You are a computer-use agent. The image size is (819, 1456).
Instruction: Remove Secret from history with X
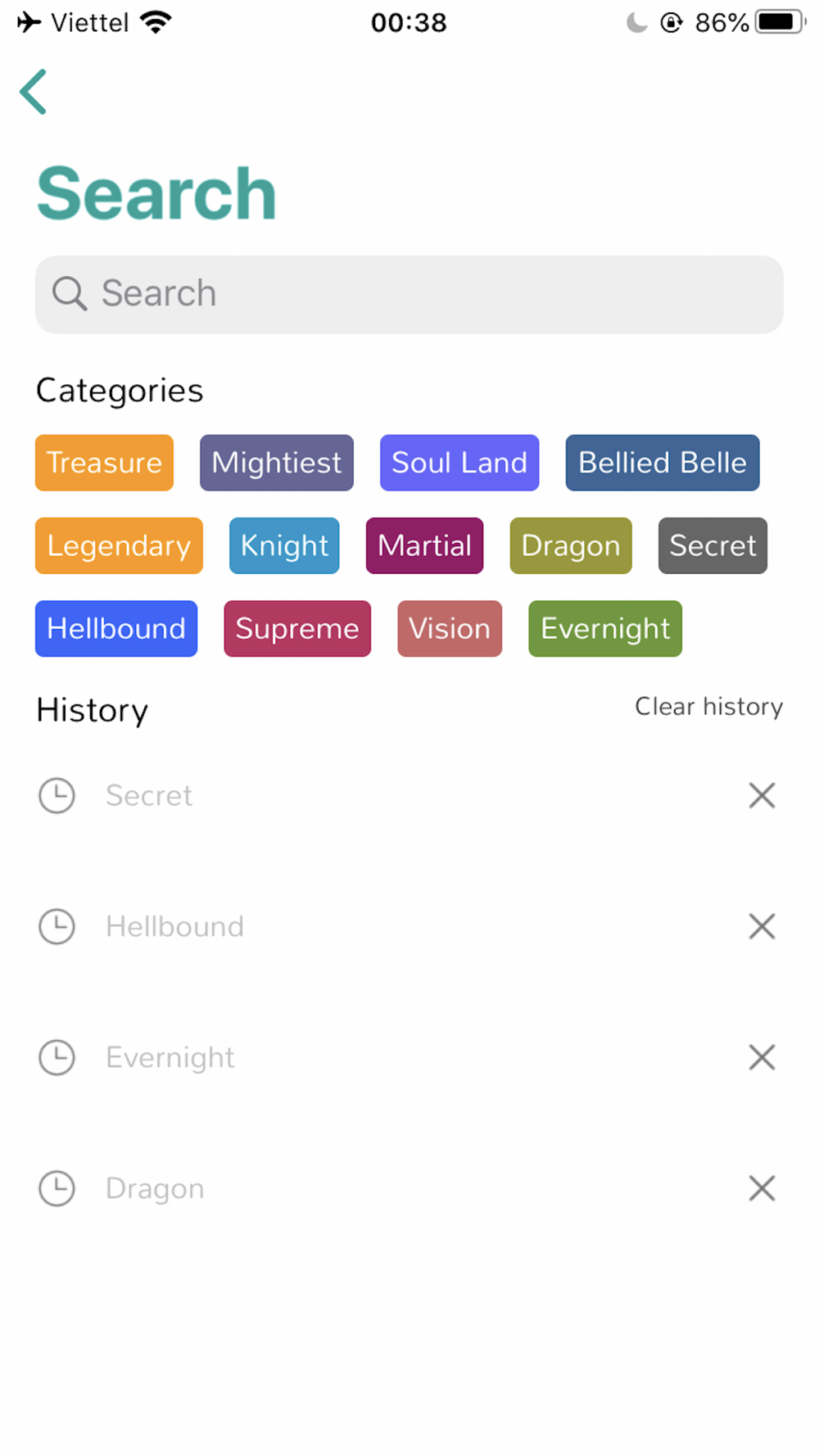pos(762,795)
